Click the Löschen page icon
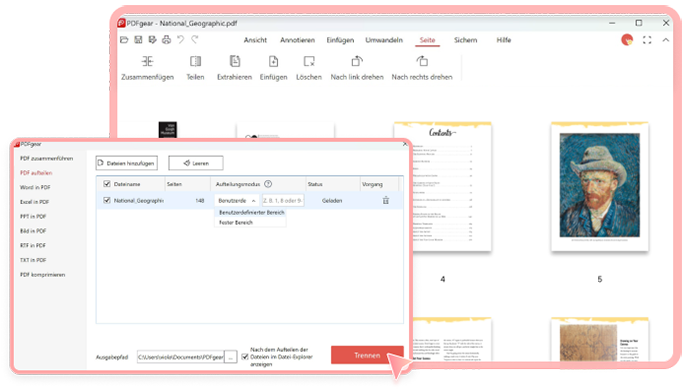 pos(309,61)
